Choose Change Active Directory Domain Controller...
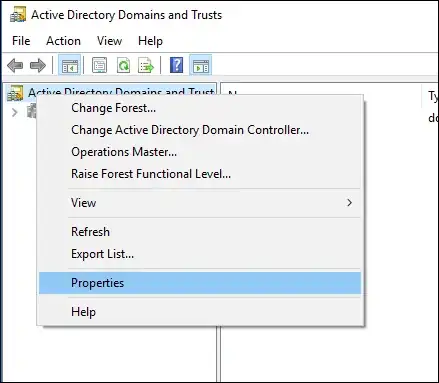The image size is (439, 383). [x=200, y=130]
